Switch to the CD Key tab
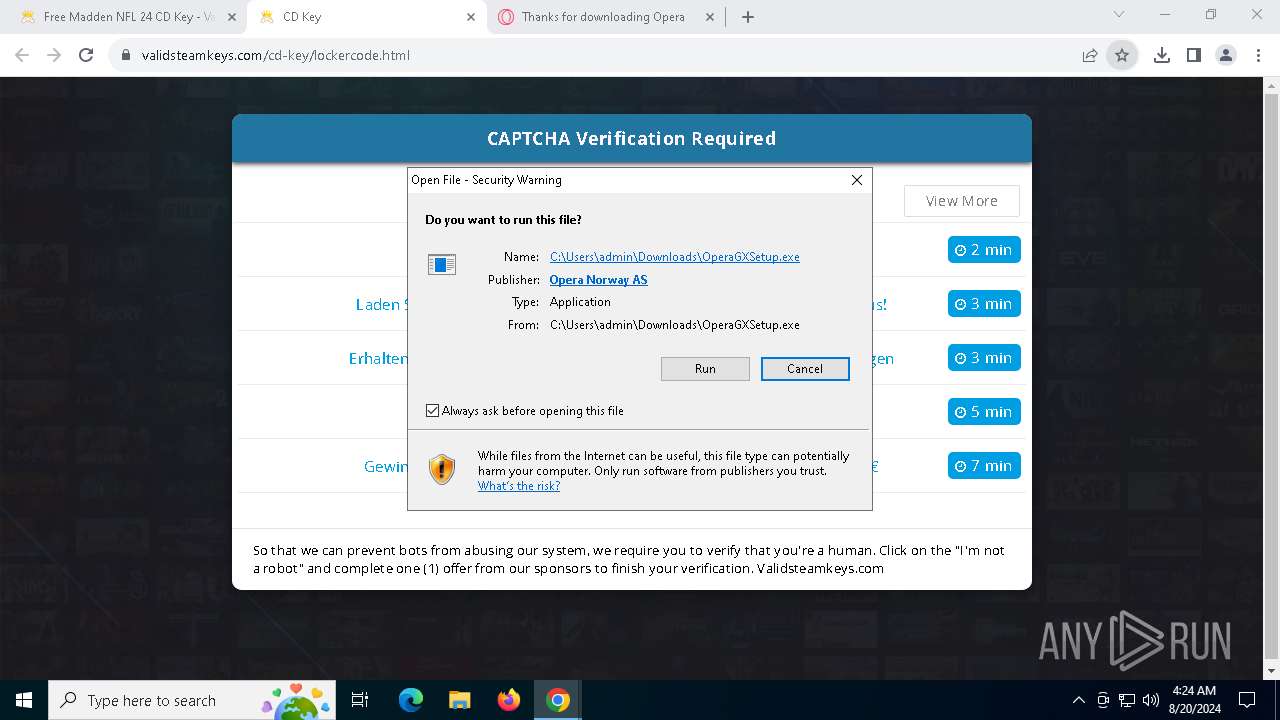 (x=365, y=17)
